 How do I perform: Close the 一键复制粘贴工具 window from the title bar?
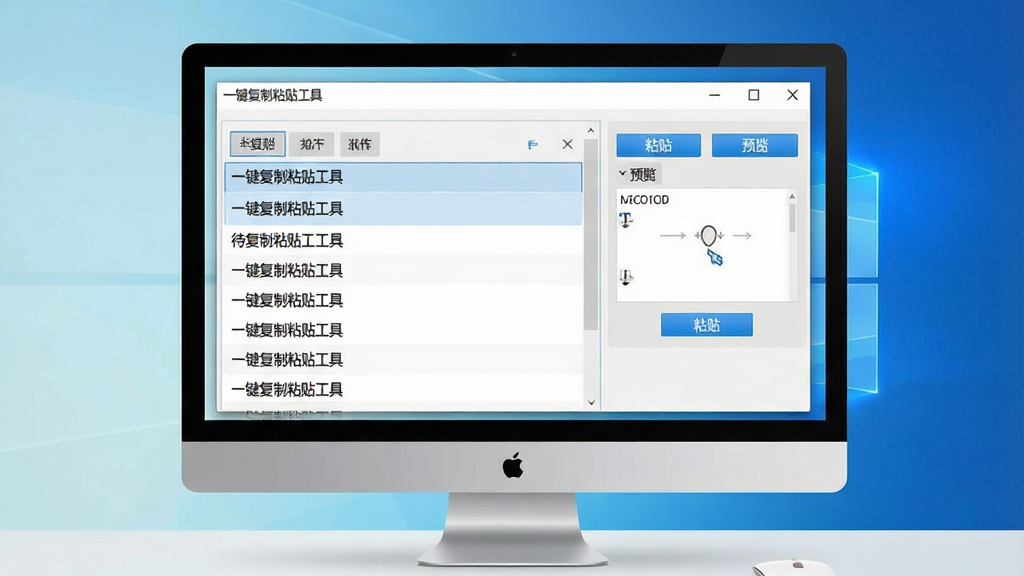(792, 95)
